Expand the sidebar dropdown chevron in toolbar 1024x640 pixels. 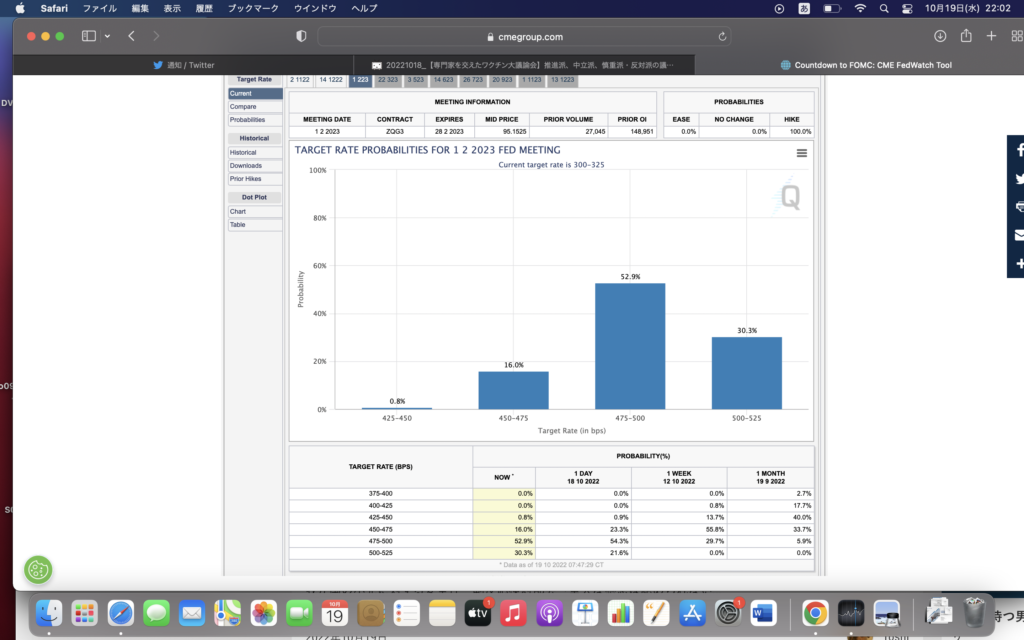pyautogui.click(x=107, y=36)
